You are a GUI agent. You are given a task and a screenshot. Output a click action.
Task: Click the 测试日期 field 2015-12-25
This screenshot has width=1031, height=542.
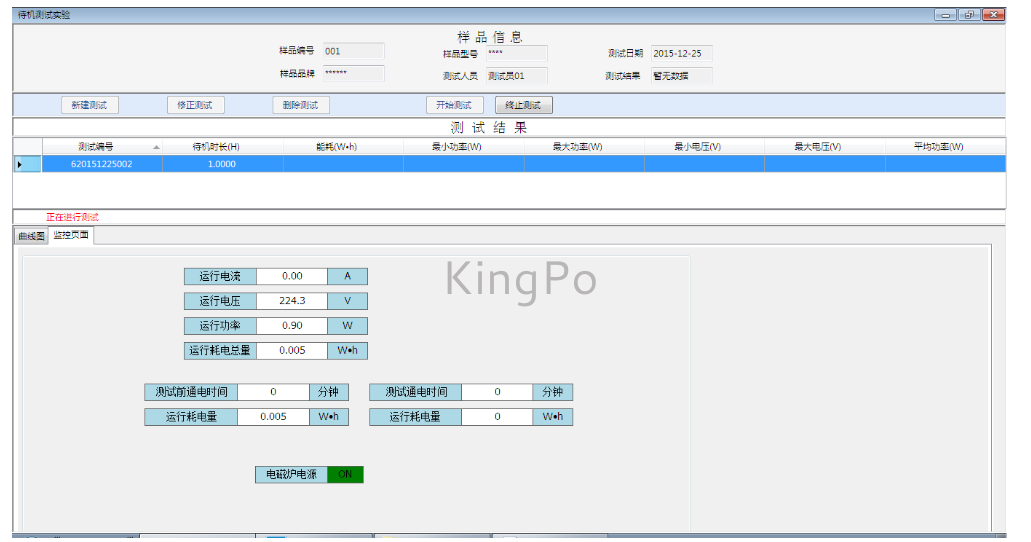coord(681,53)
